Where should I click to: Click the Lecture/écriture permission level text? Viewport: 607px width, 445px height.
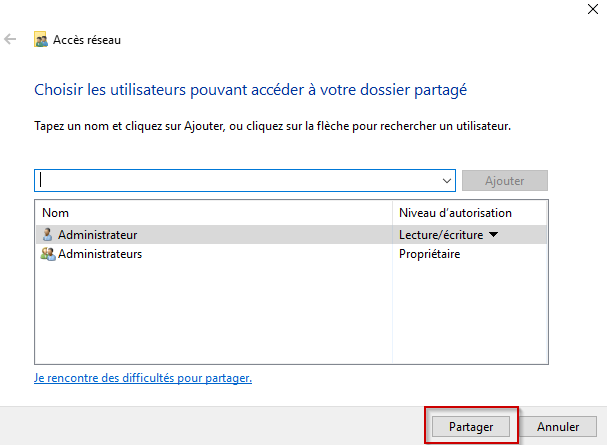pos(441,235)
